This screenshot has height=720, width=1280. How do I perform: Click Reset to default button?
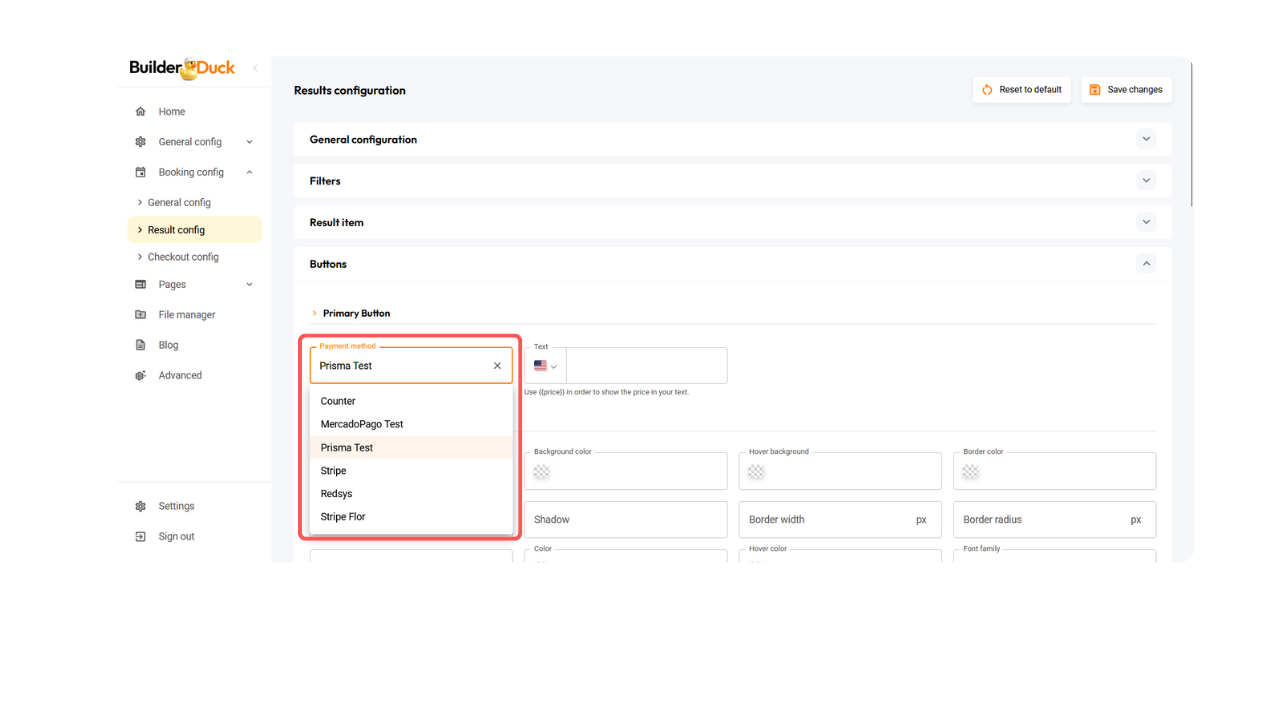tap(1021, 90)
